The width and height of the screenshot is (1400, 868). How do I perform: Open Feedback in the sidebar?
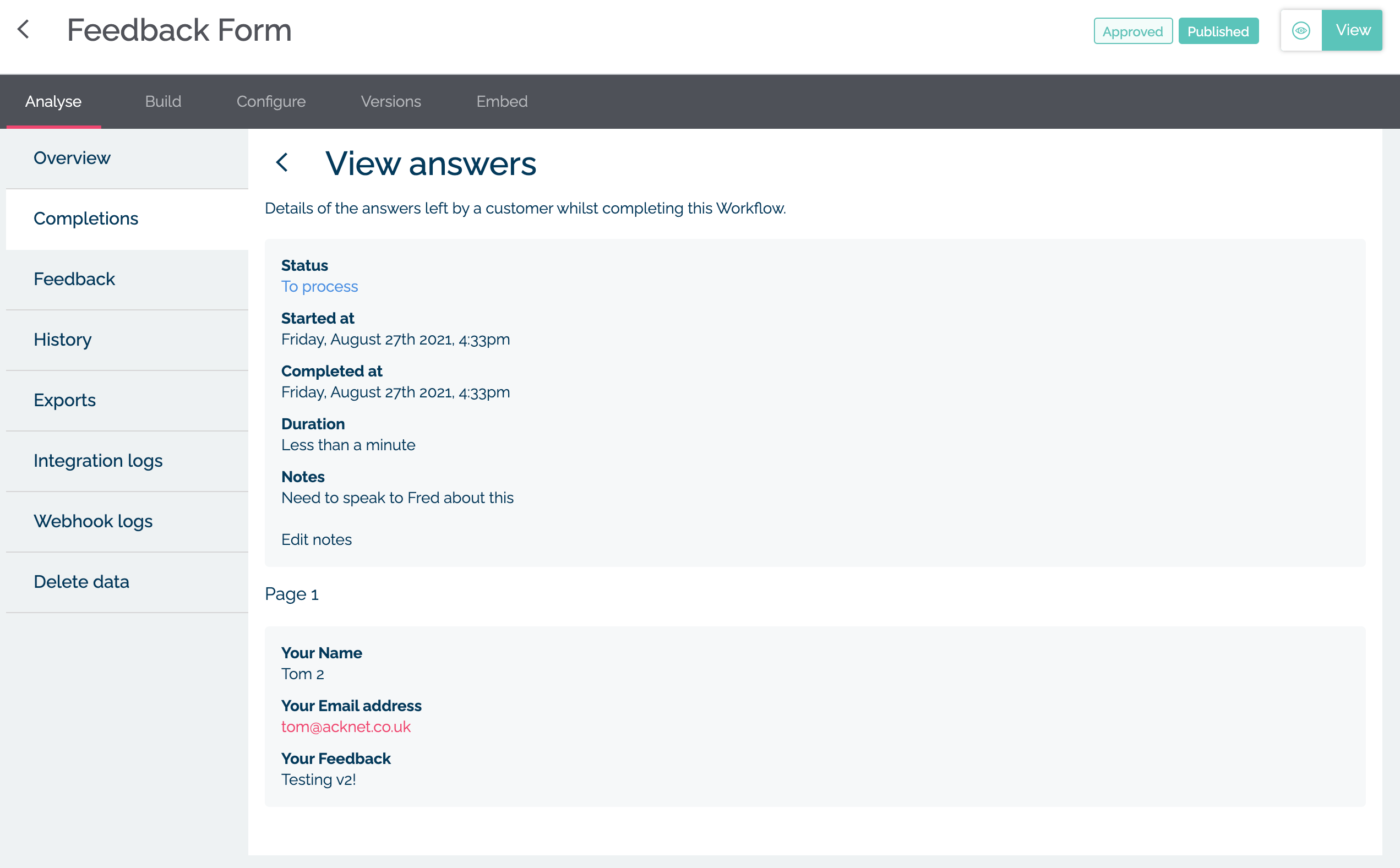[127, 279]
